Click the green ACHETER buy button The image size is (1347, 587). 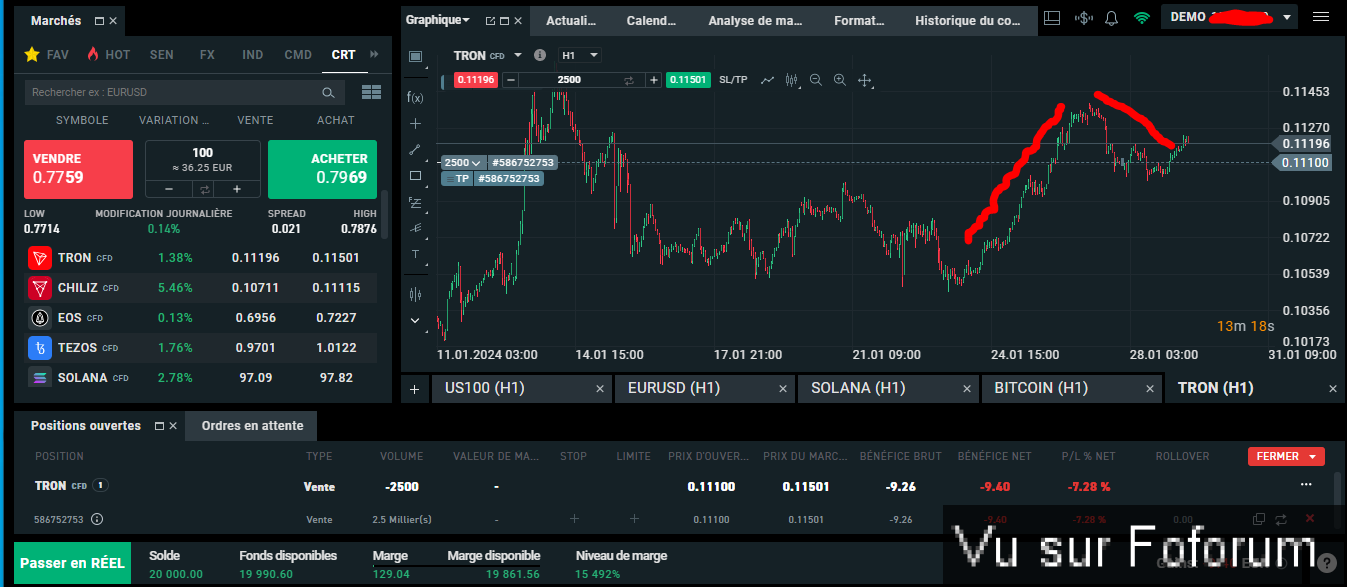click(322, 169)
